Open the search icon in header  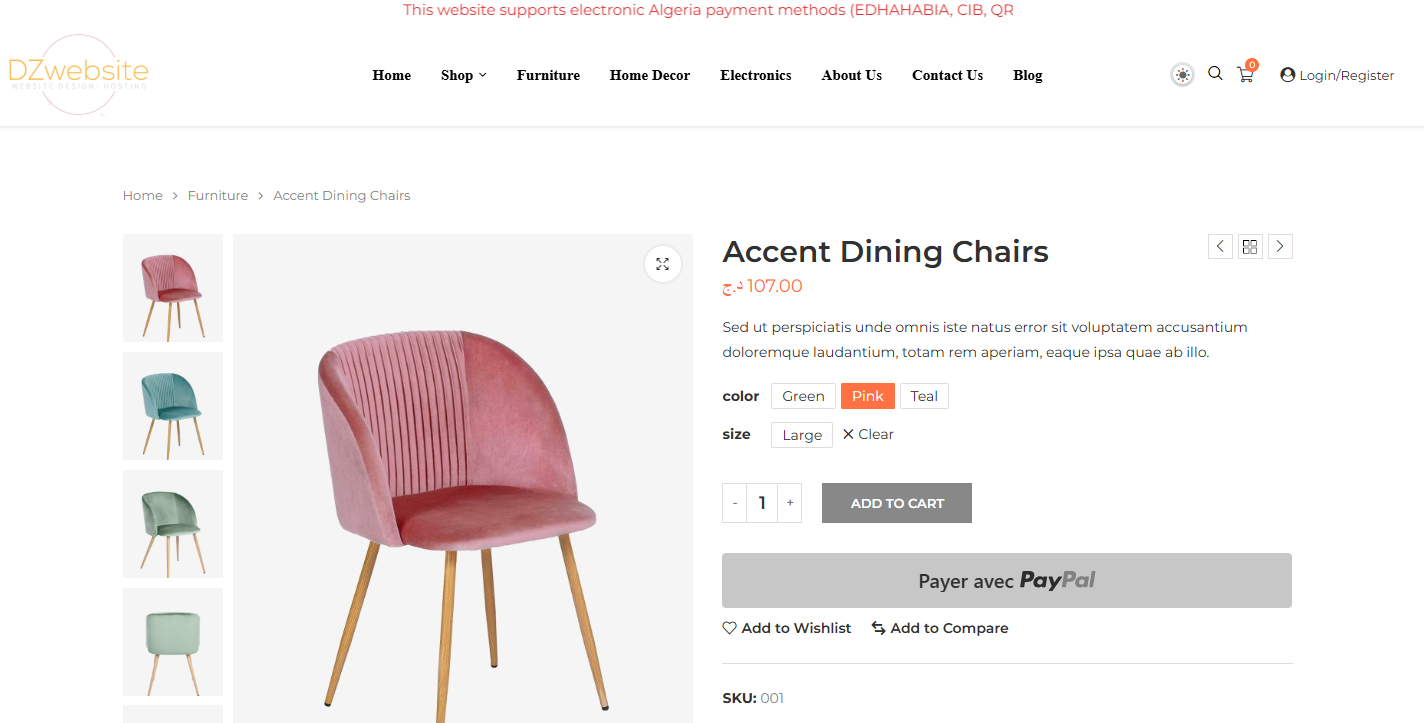click(1215, 74)
